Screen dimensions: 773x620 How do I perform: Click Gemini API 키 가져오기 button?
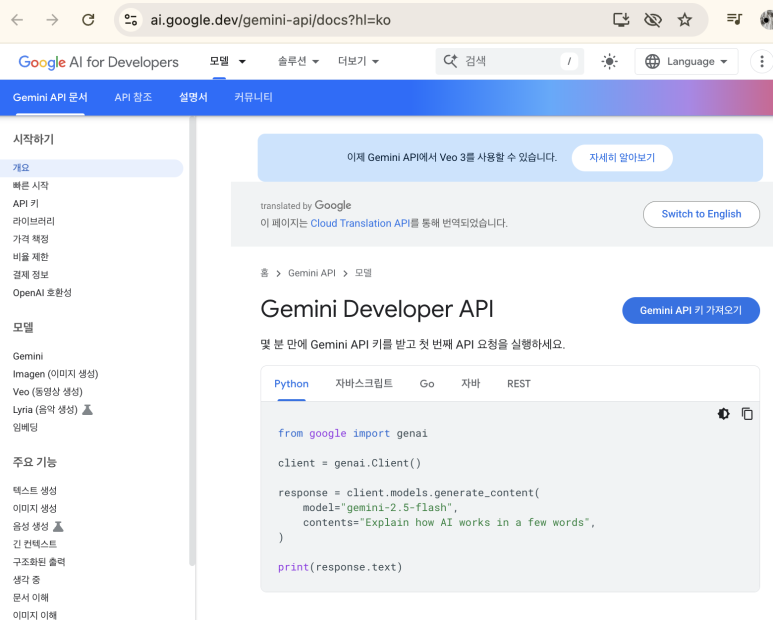(691, 310)
